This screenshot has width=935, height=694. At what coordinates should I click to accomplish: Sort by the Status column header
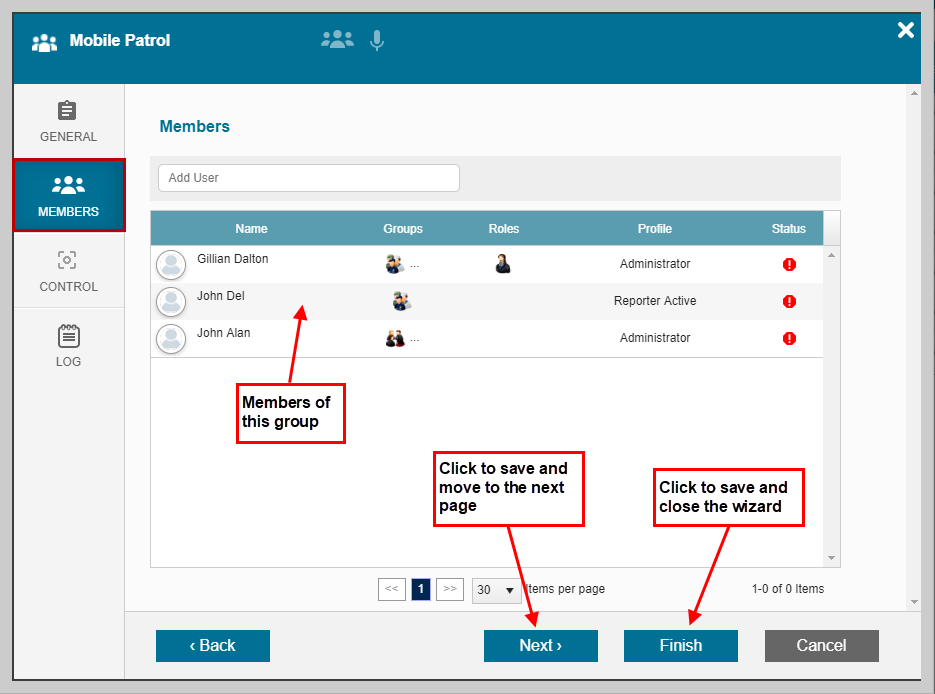788,228
